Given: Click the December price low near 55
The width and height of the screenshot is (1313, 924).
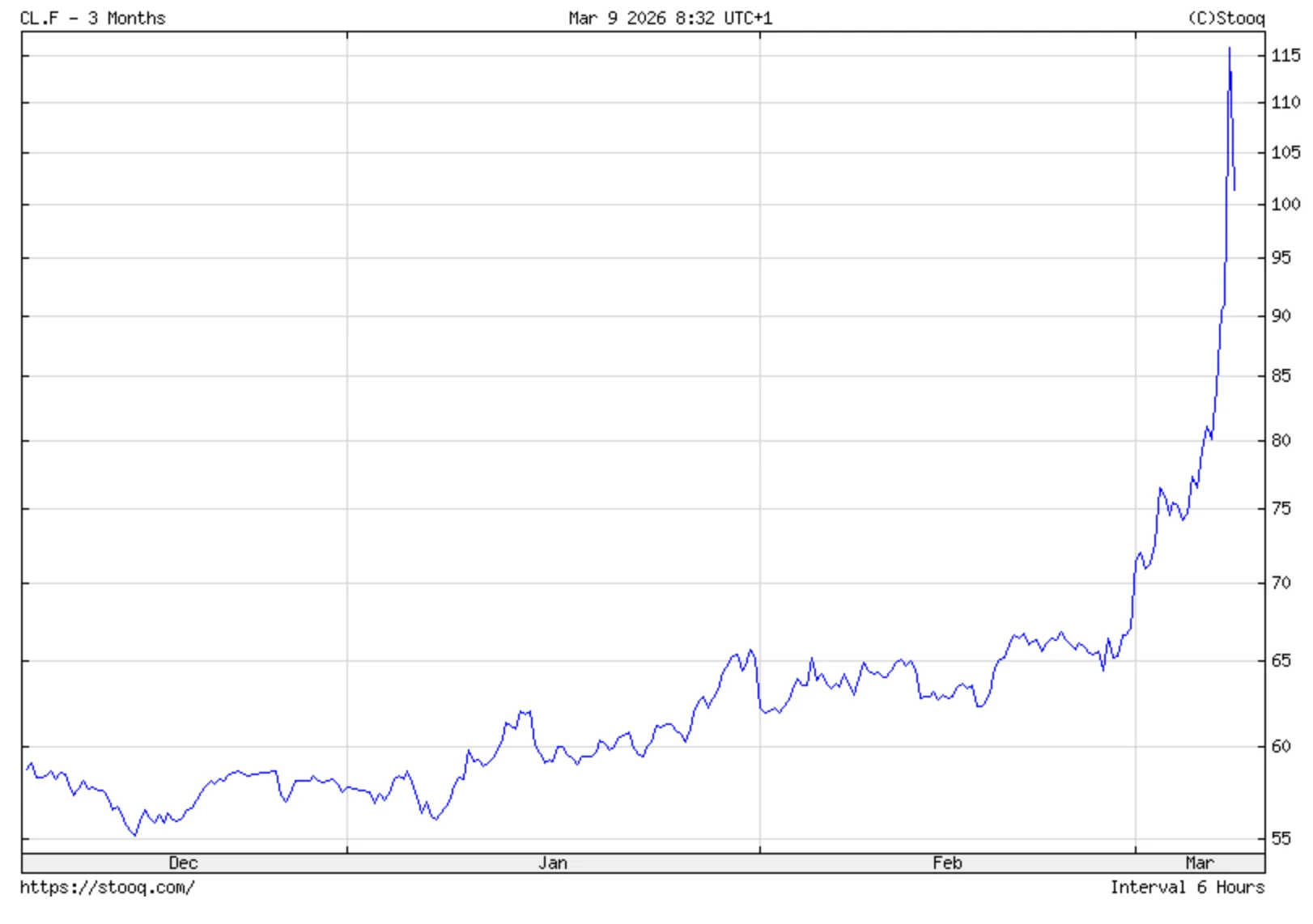Looking at the screenshot, I should [135, 834].
